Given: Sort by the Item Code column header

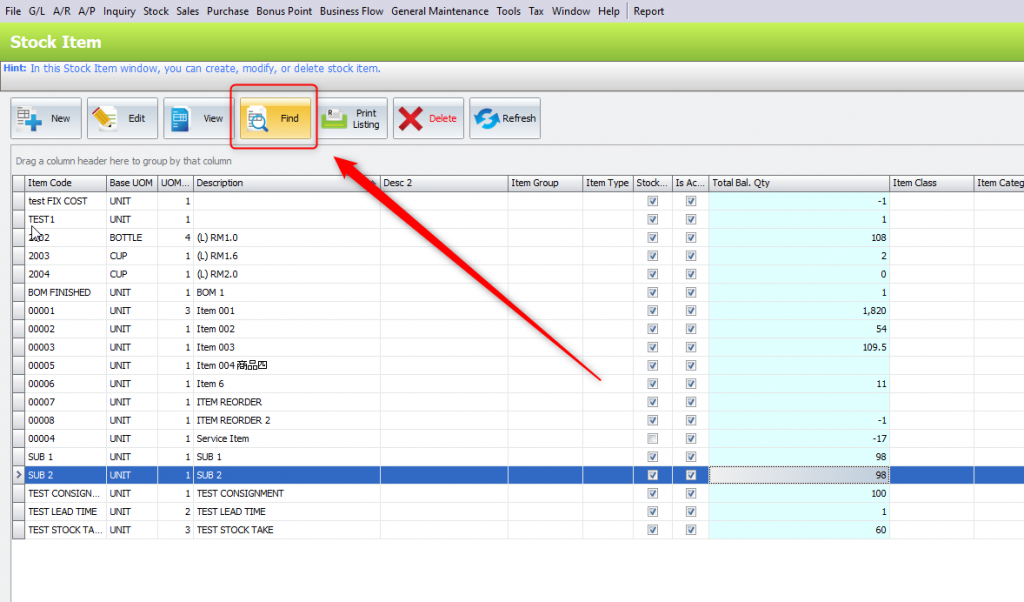Looking at the screenshot, I should 65,183.
